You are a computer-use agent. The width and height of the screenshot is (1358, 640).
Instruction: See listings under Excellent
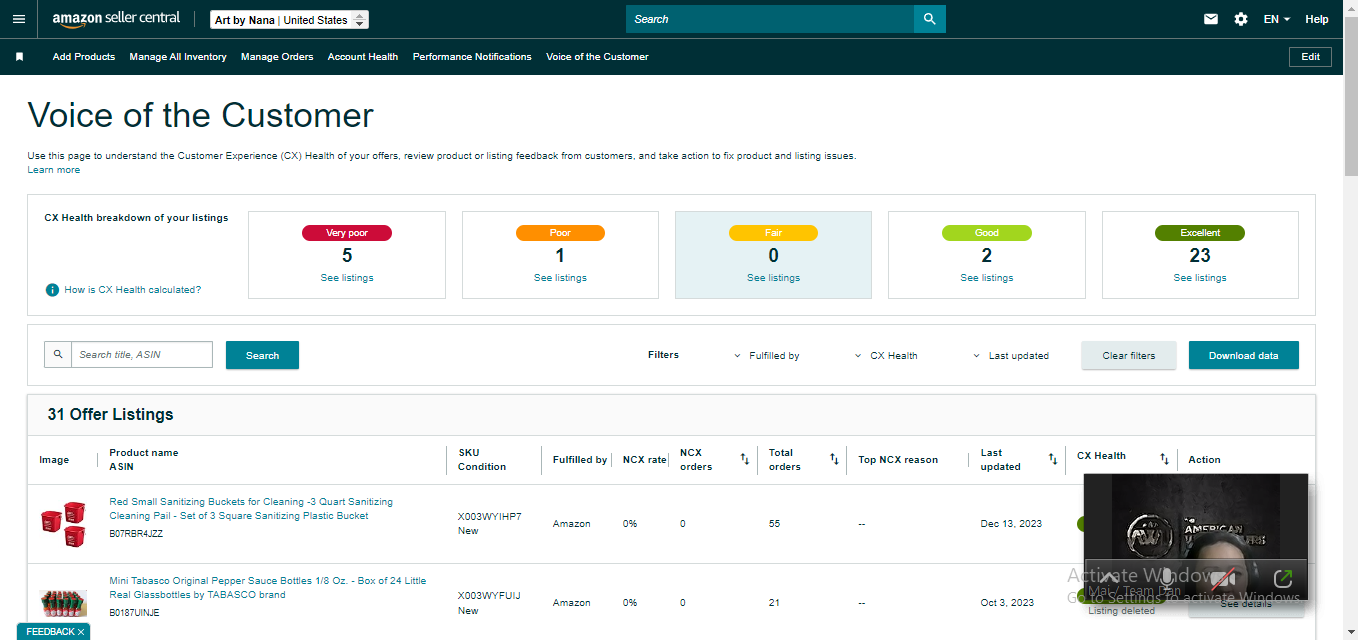point(1200,278)
